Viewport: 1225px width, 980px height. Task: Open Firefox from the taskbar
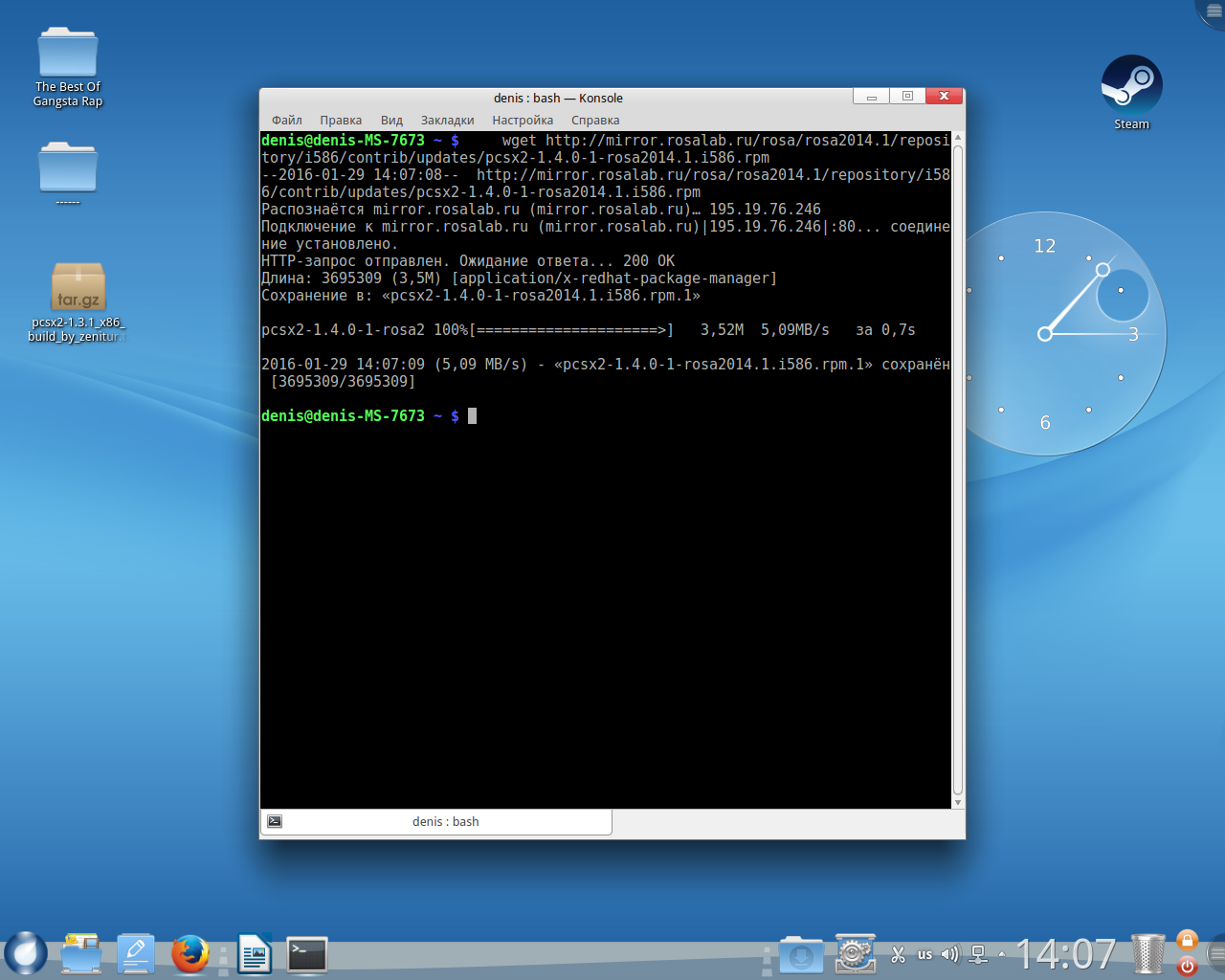tap(190, 954)
